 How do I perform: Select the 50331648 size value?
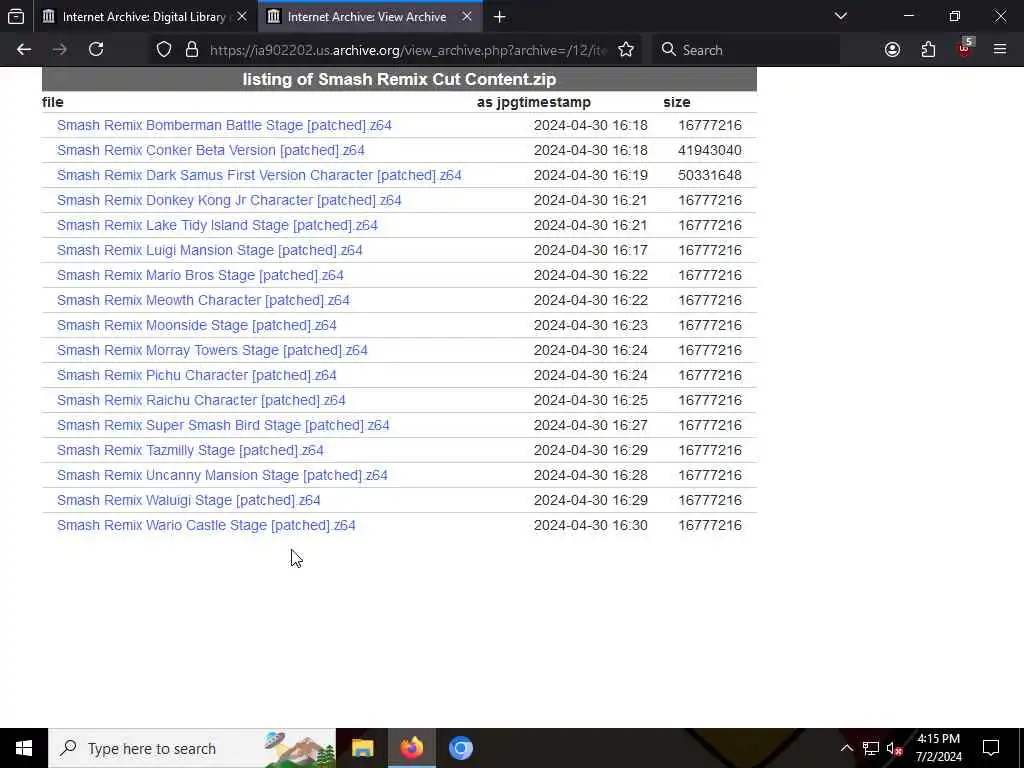[x=709, y=175]
